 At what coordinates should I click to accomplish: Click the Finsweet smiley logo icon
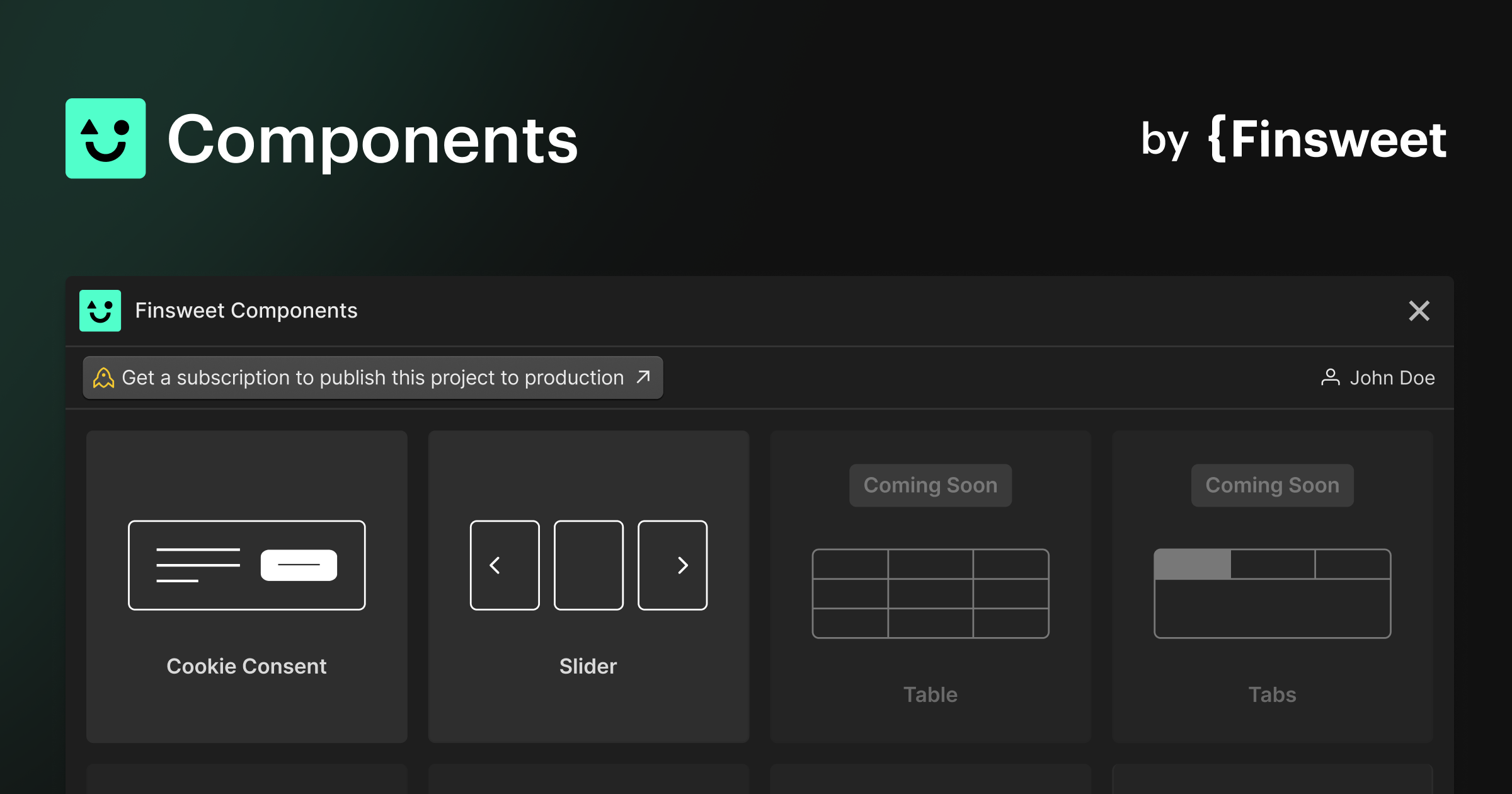pyautogui.click(x=100, y=310)
